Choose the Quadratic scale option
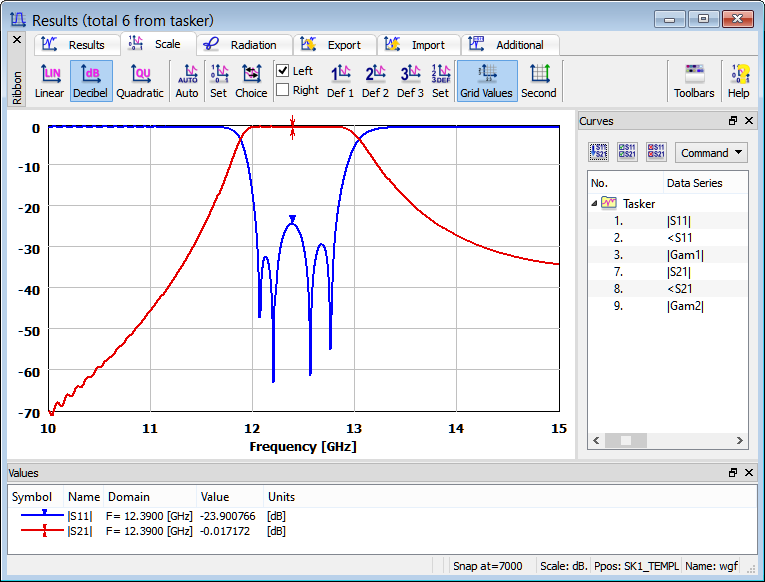The image size is (765, 582). pos(140,80)
